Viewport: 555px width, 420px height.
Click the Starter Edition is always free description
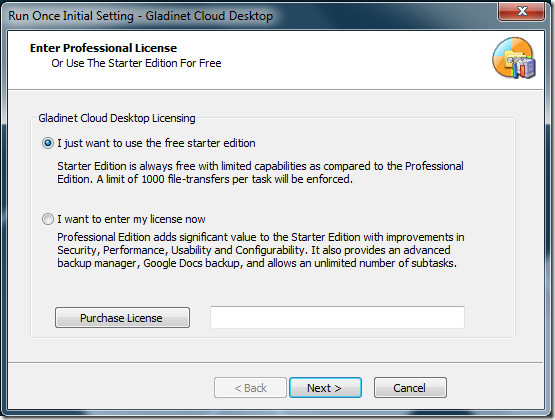(261, 173)
